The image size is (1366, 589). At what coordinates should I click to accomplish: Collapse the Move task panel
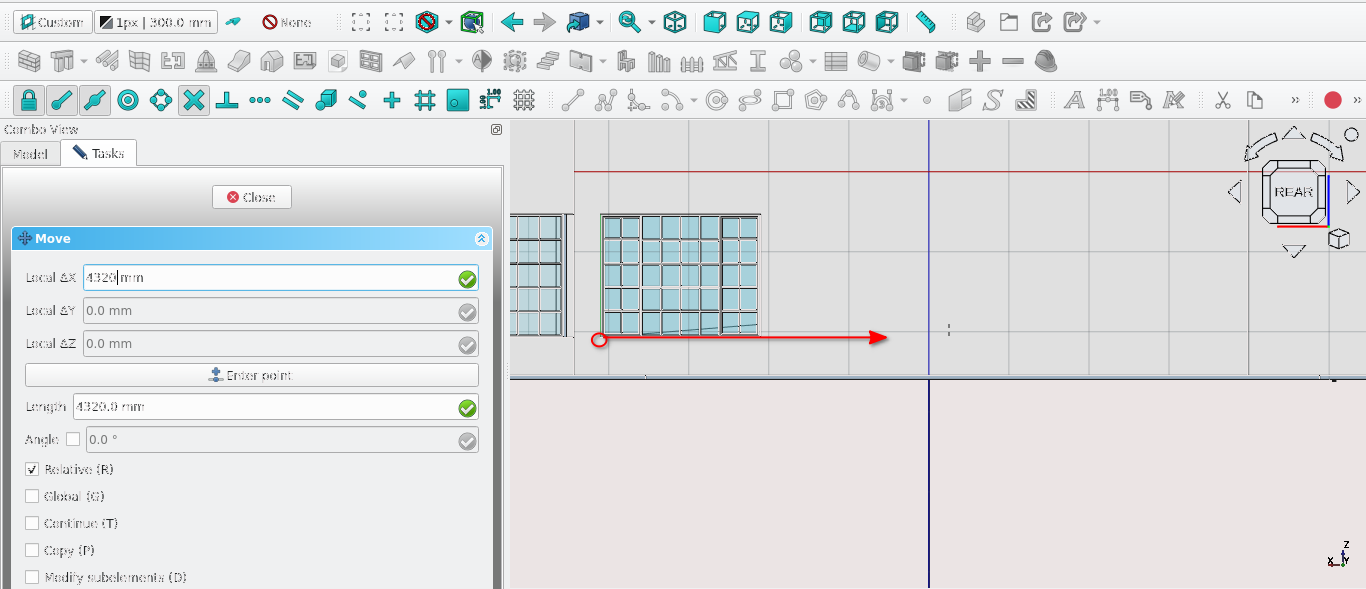pos(481,239)
